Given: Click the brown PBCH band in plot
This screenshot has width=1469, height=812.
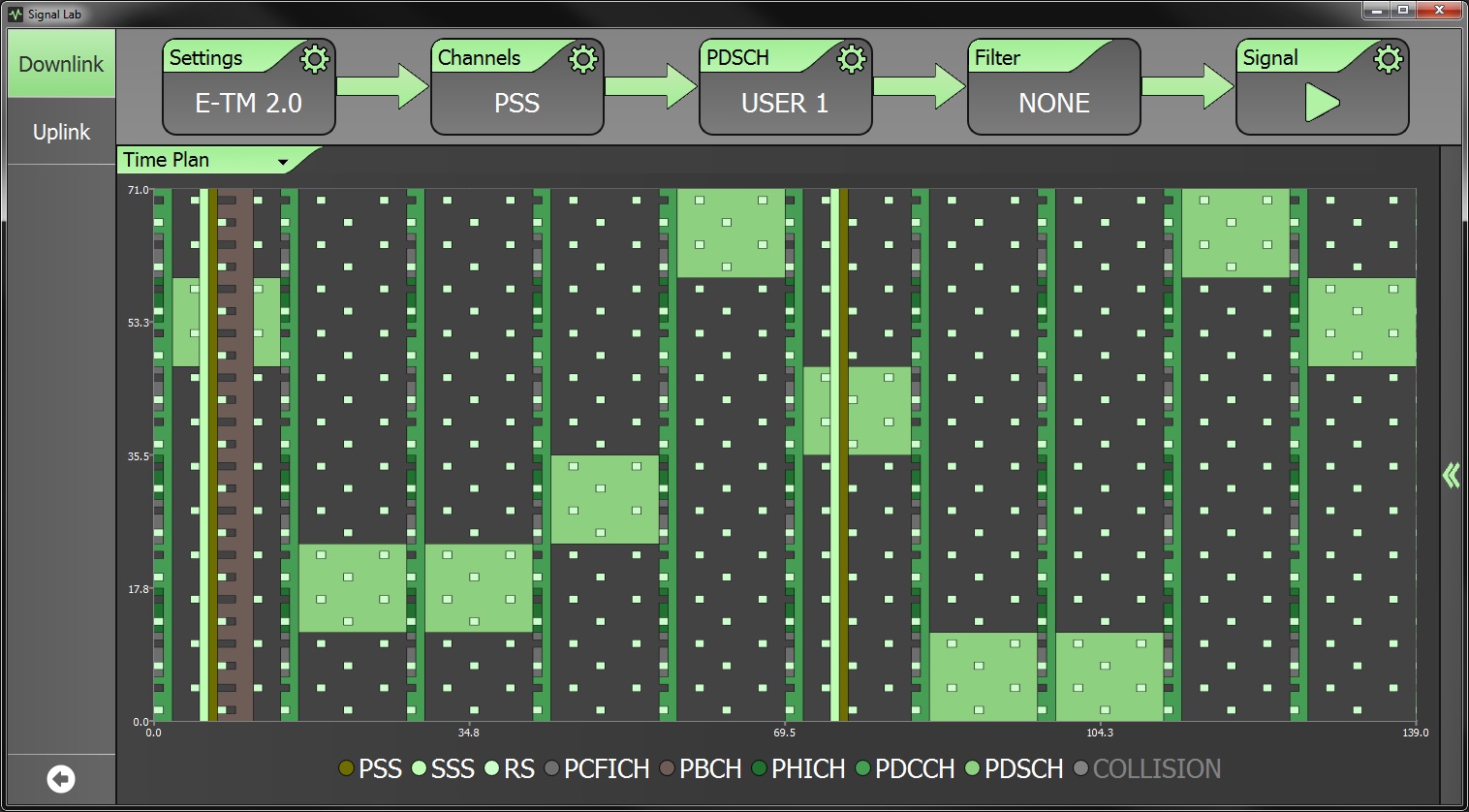Looking at the screenshot, I should (235, 455).
